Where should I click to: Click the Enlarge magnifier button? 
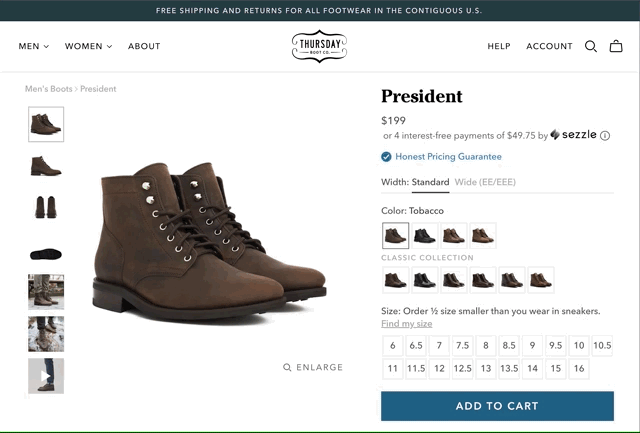pos(313,367)
